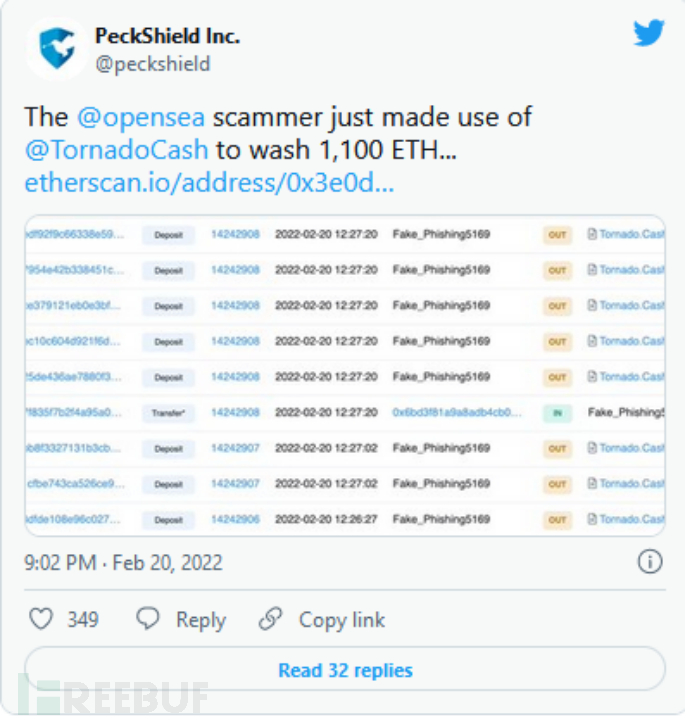686x722 pixels.
Task: Click the Reply text label
Action: point(201,620)
